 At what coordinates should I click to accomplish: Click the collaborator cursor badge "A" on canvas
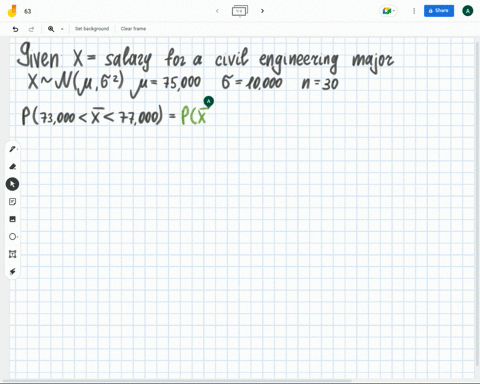pyautogui.click(x=209, y=101)
